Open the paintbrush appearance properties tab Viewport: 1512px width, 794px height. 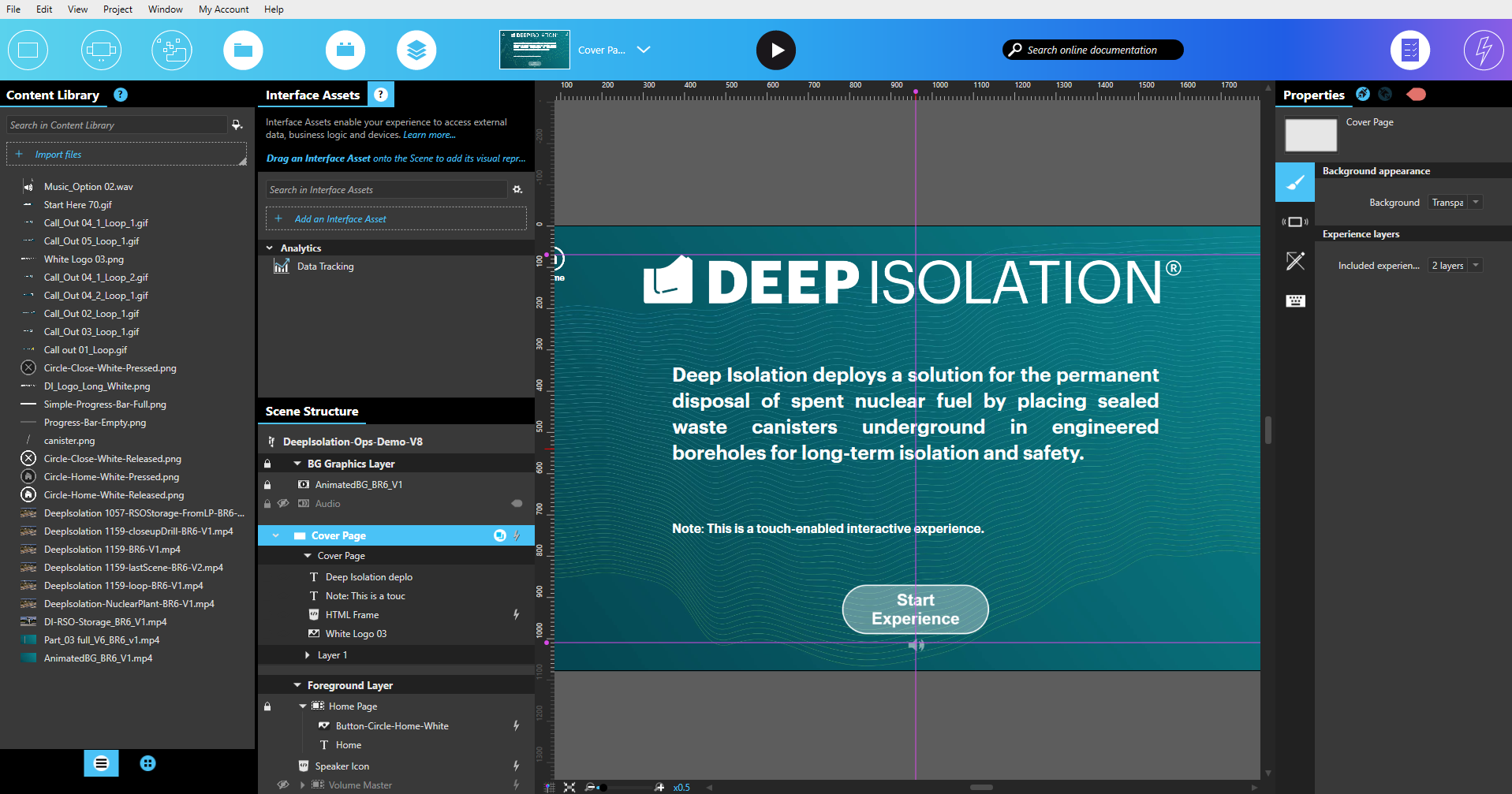(1295, 182)
